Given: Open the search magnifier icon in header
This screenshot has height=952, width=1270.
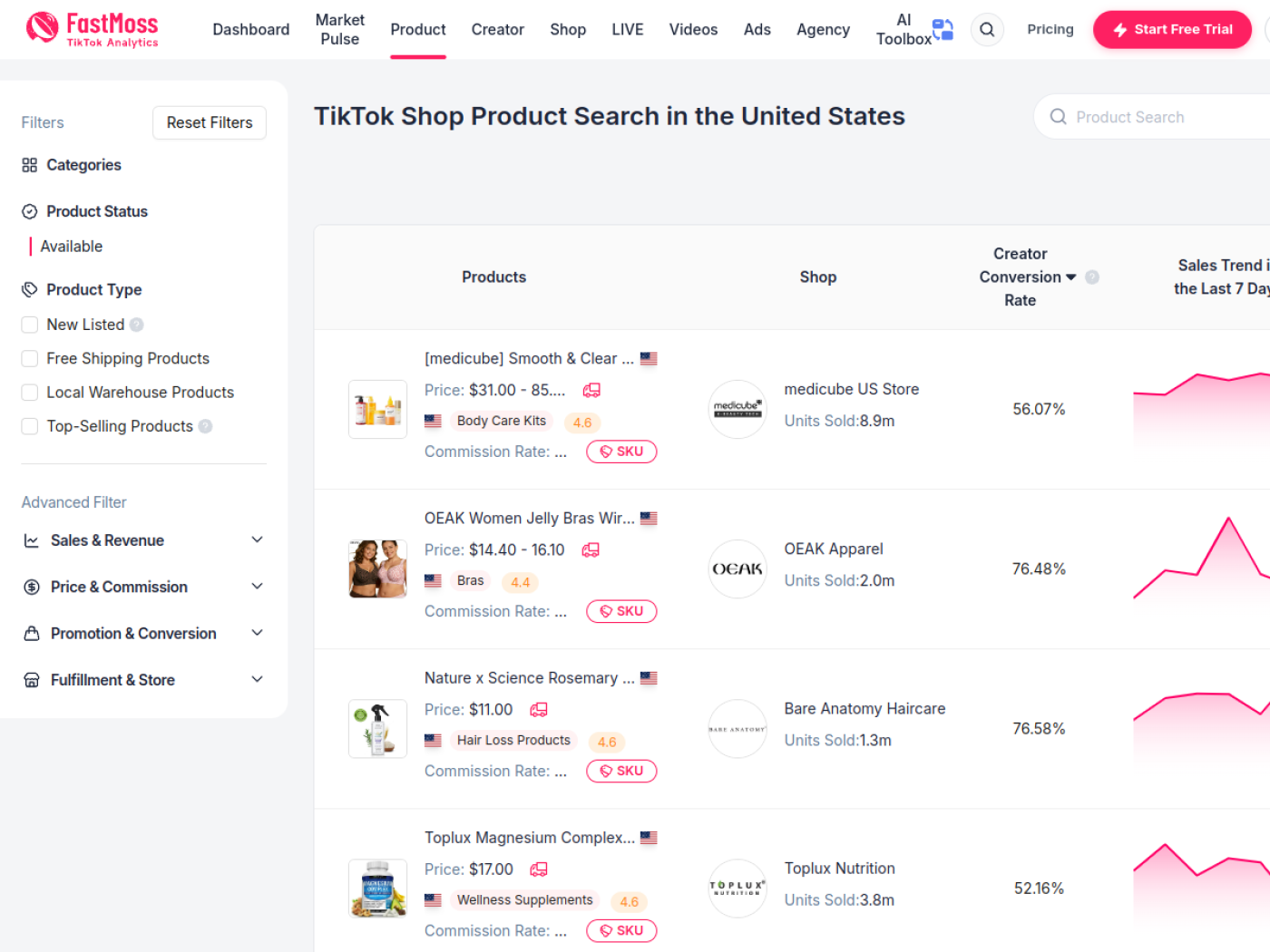Looking at the screenshot, I should point(987,30).
